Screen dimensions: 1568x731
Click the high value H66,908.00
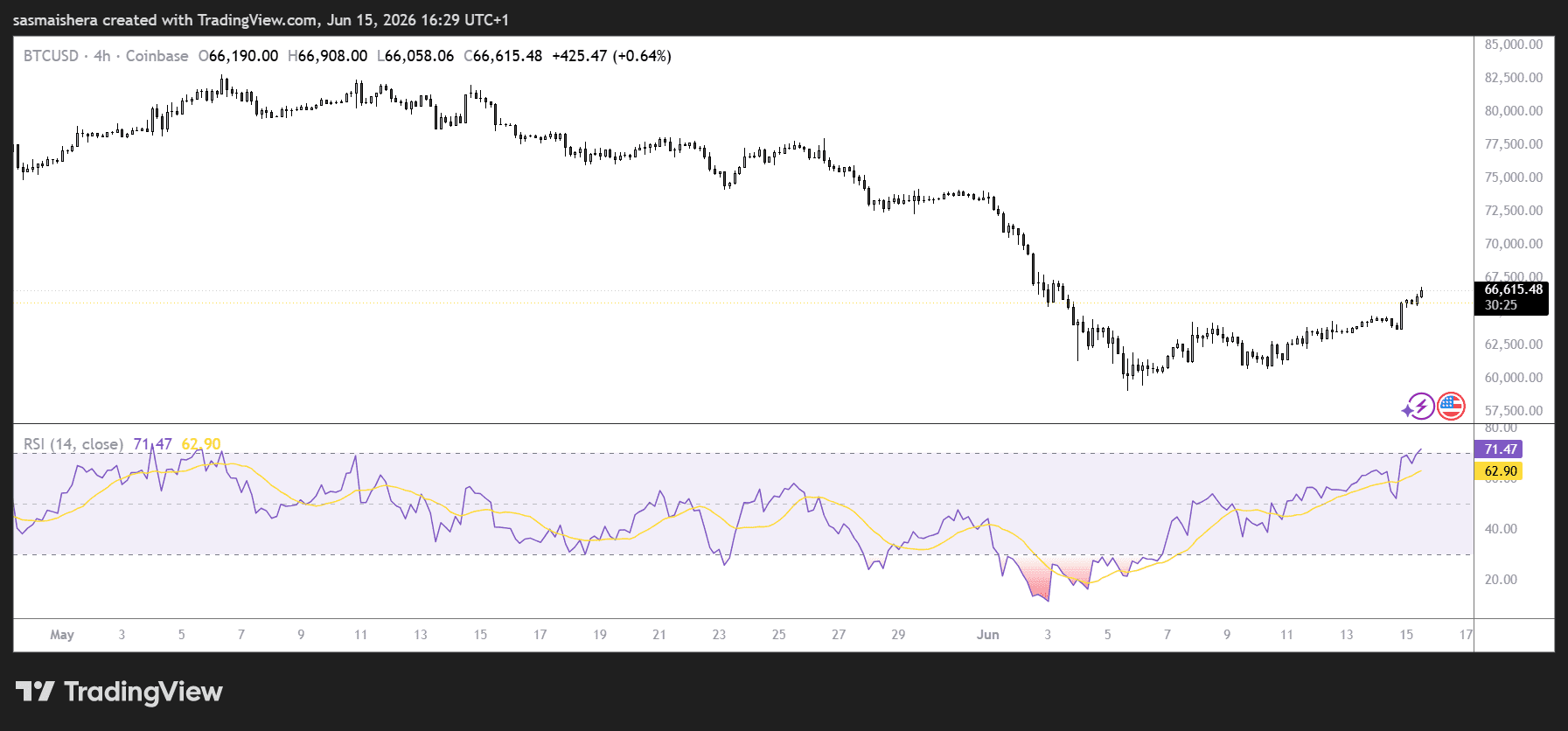point(327,56)
